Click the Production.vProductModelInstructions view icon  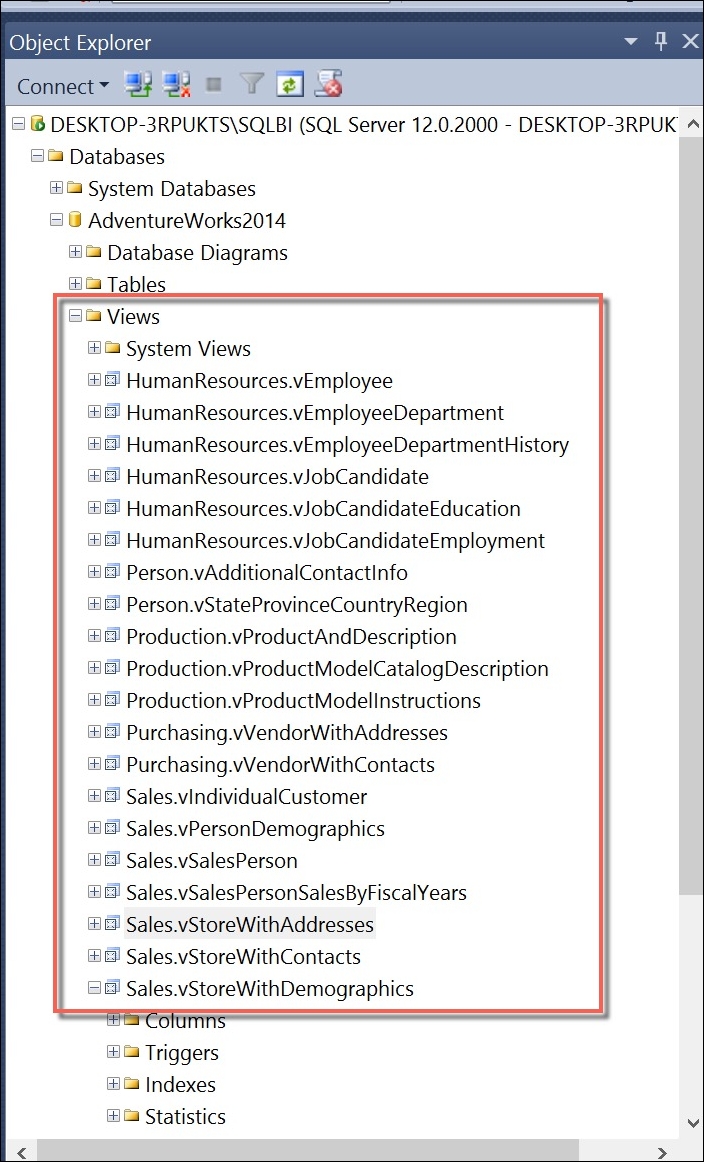pos(111,700)
